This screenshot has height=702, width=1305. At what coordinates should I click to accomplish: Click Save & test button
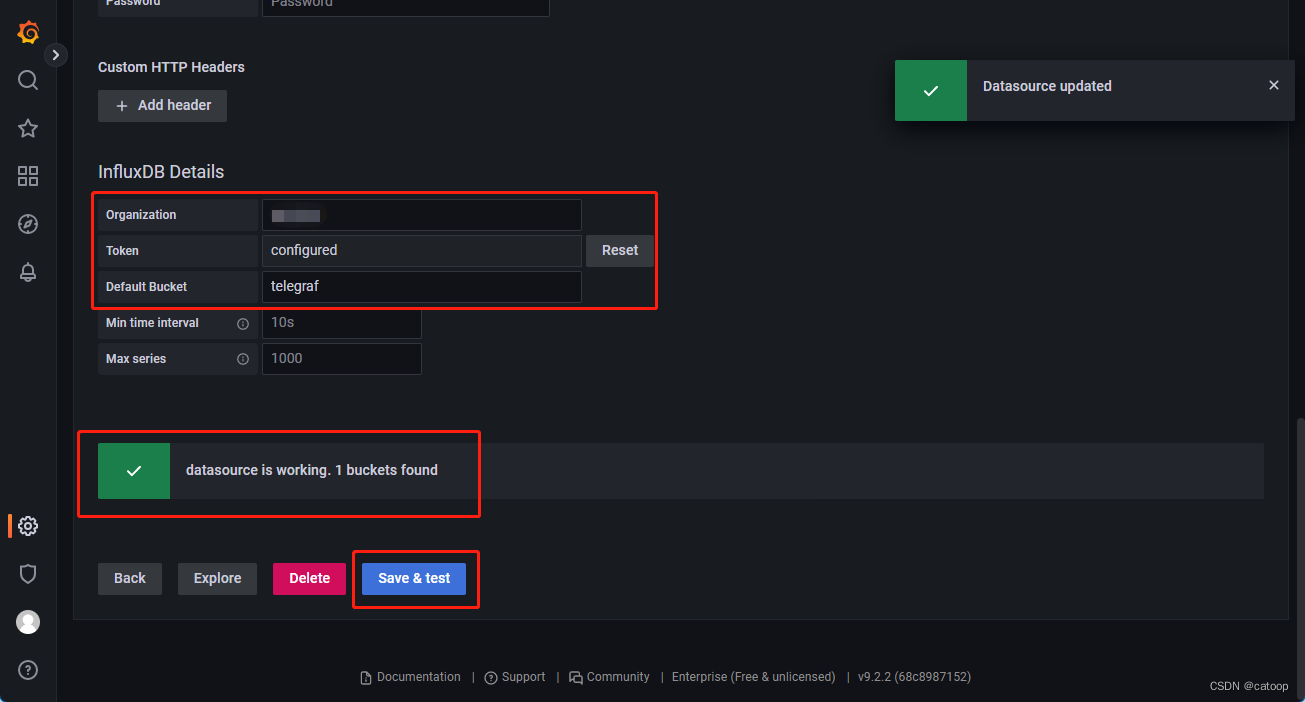[414, 578]
